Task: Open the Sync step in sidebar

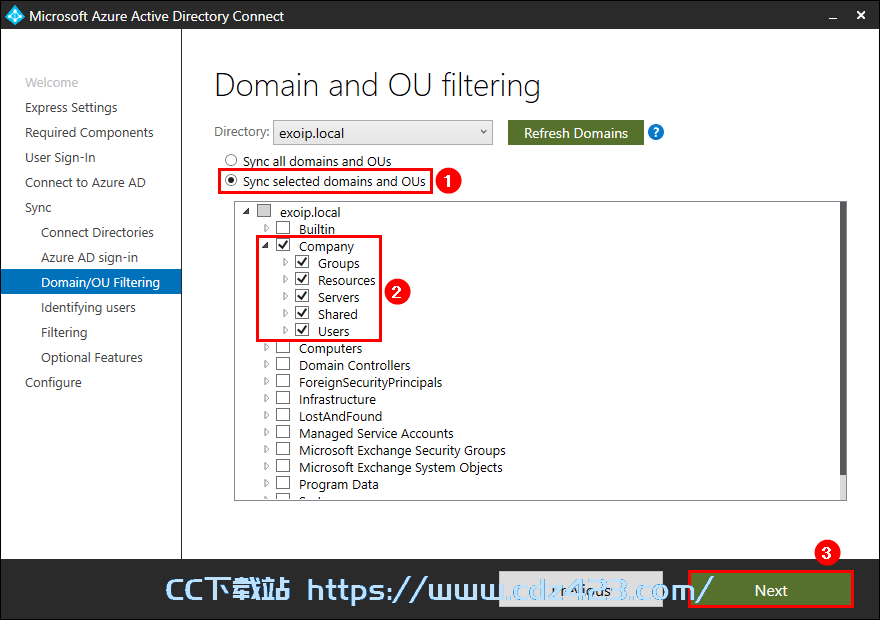Action: (x=38, y=208)
